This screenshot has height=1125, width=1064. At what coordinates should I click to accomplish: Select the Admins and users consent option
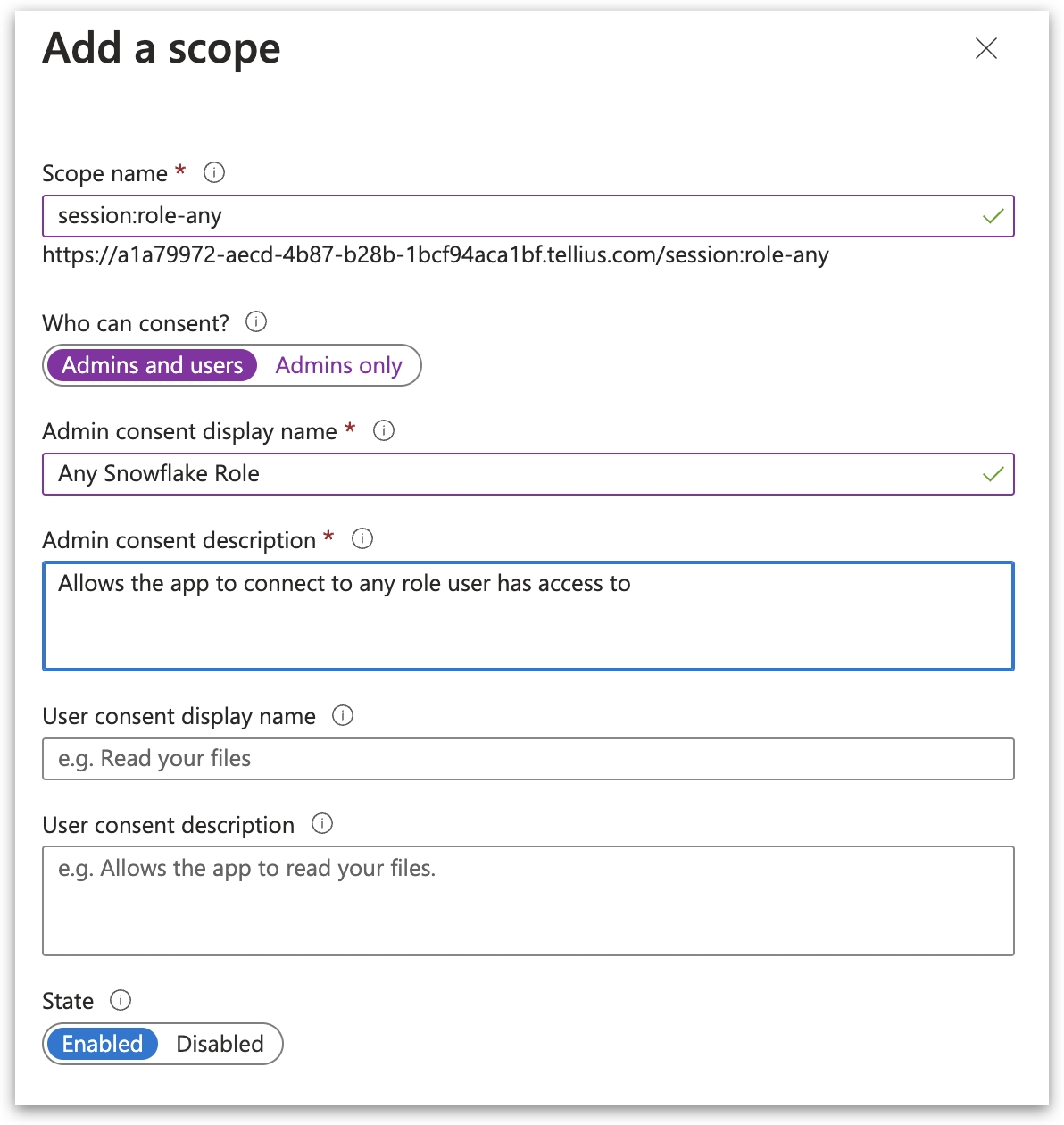[153, 366]
